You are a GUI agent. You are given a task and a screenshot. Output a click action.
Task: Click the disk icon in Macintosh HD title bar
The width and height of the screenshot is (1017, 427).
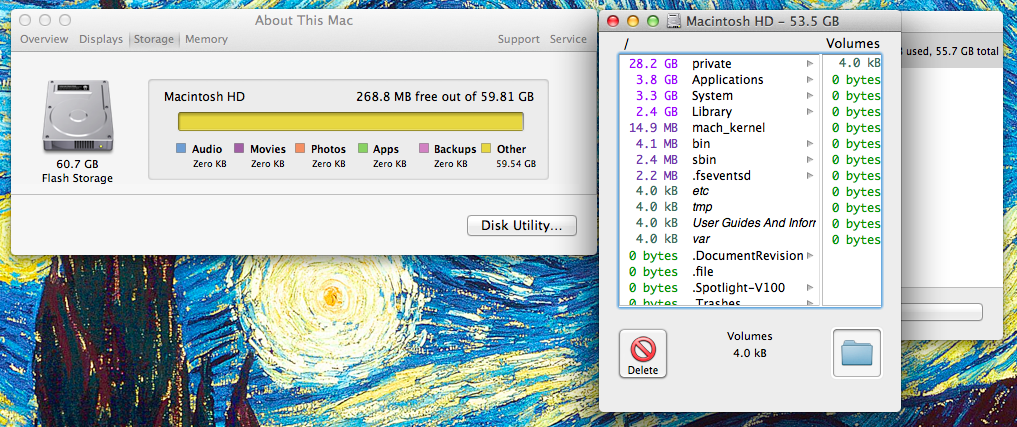pos(674,21)
